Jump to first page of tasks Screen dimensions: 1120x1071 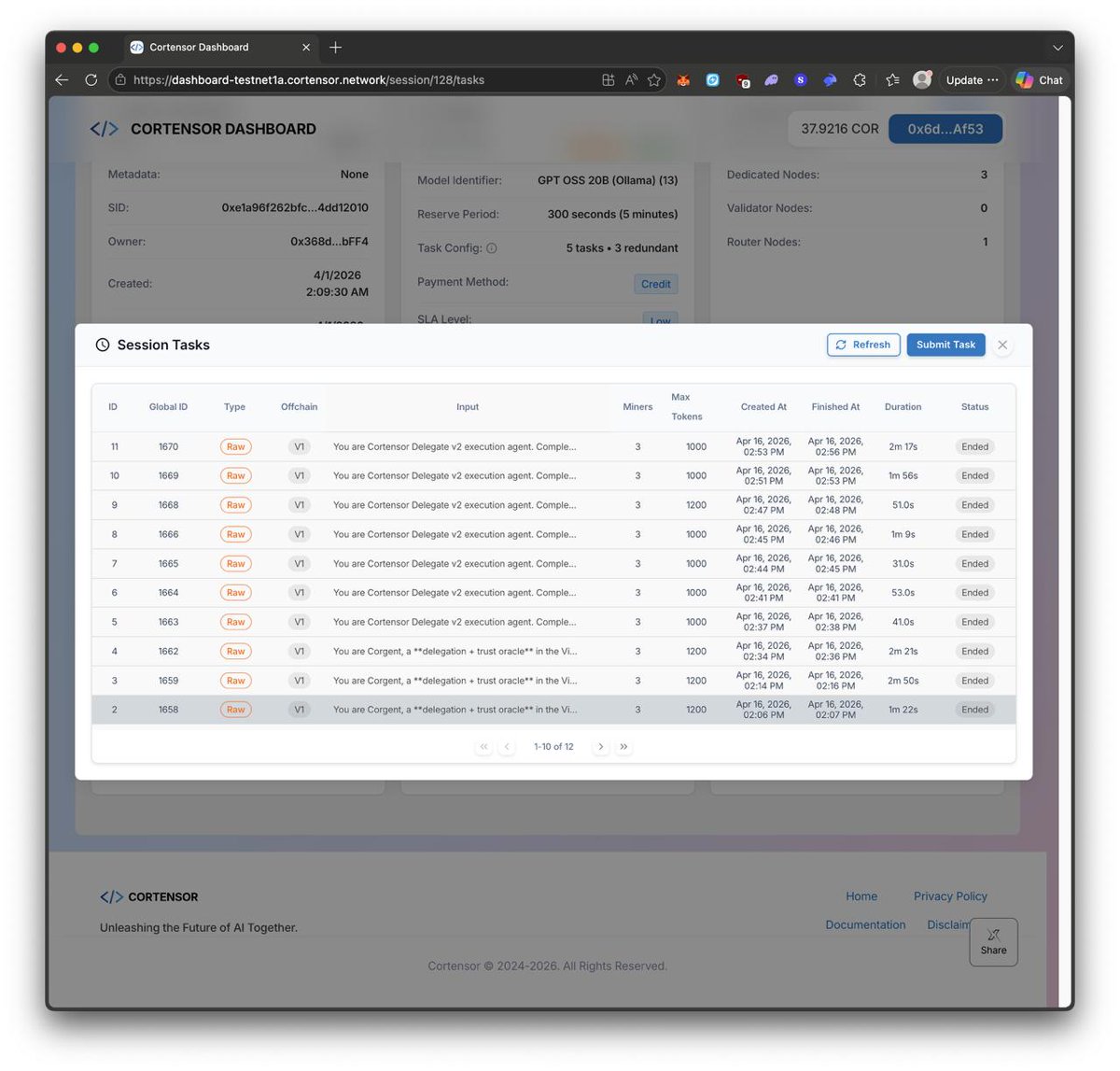coord(483,747)
